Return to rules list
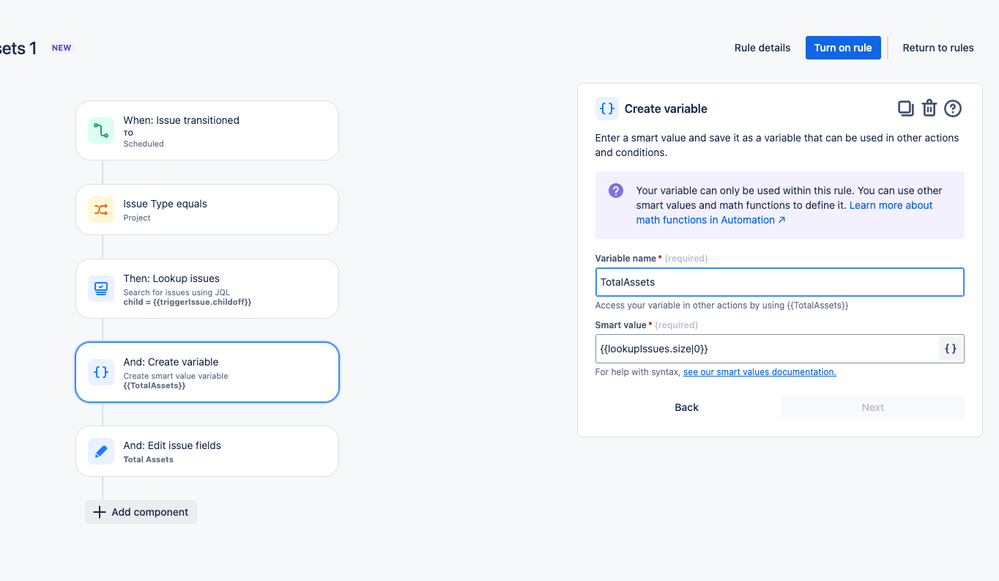 click(938, 48)
